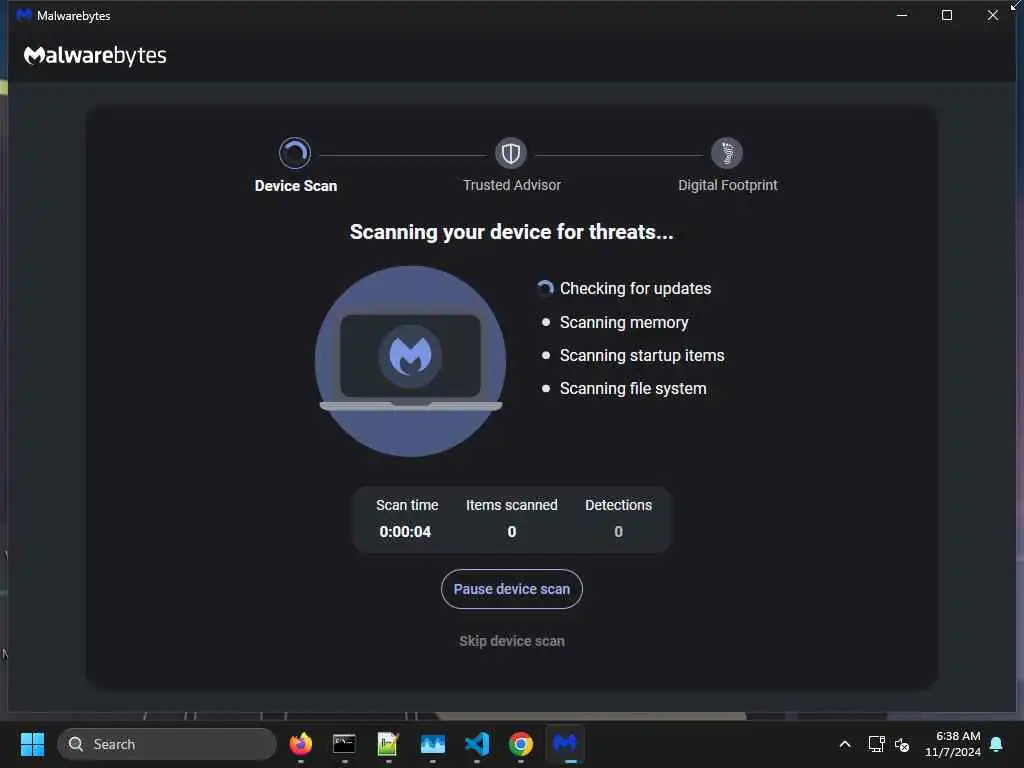This screenshot has height=768, width=1024.
Task: Open the Notepad++ taskbar icon
Action: coord(388,744)
